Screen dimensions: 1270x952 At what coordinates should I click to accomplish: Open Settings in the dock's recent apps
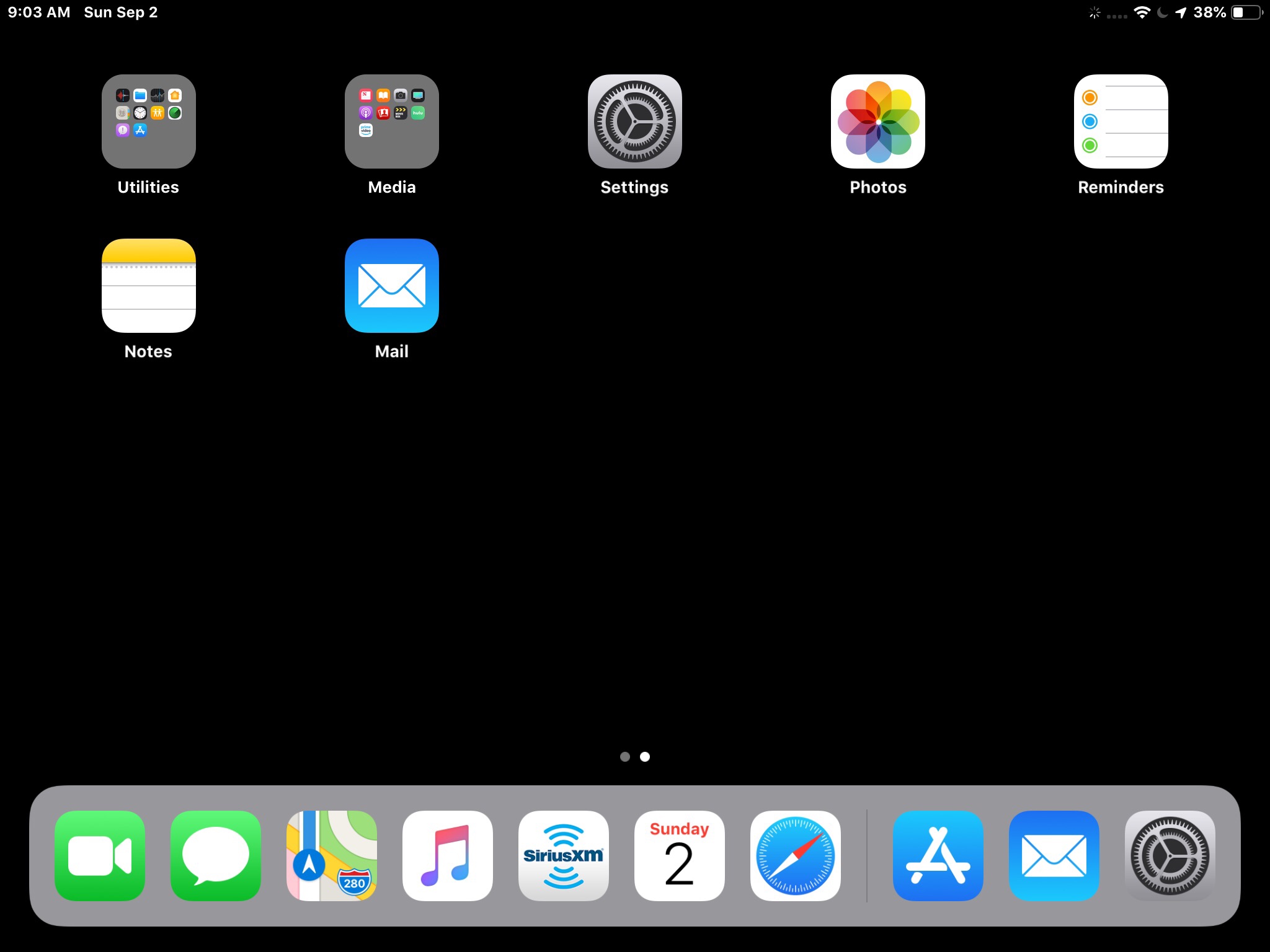pyautogui.click(x=1170, y=856)
